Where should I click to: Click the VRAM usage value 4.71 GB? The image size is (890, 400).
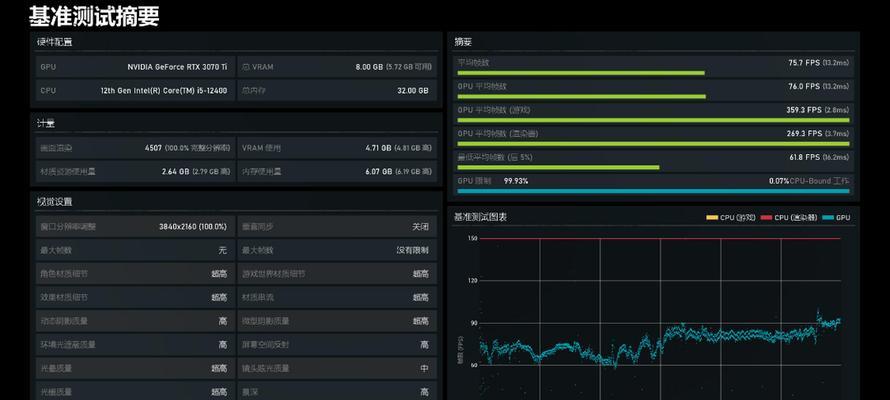[378, 148]
